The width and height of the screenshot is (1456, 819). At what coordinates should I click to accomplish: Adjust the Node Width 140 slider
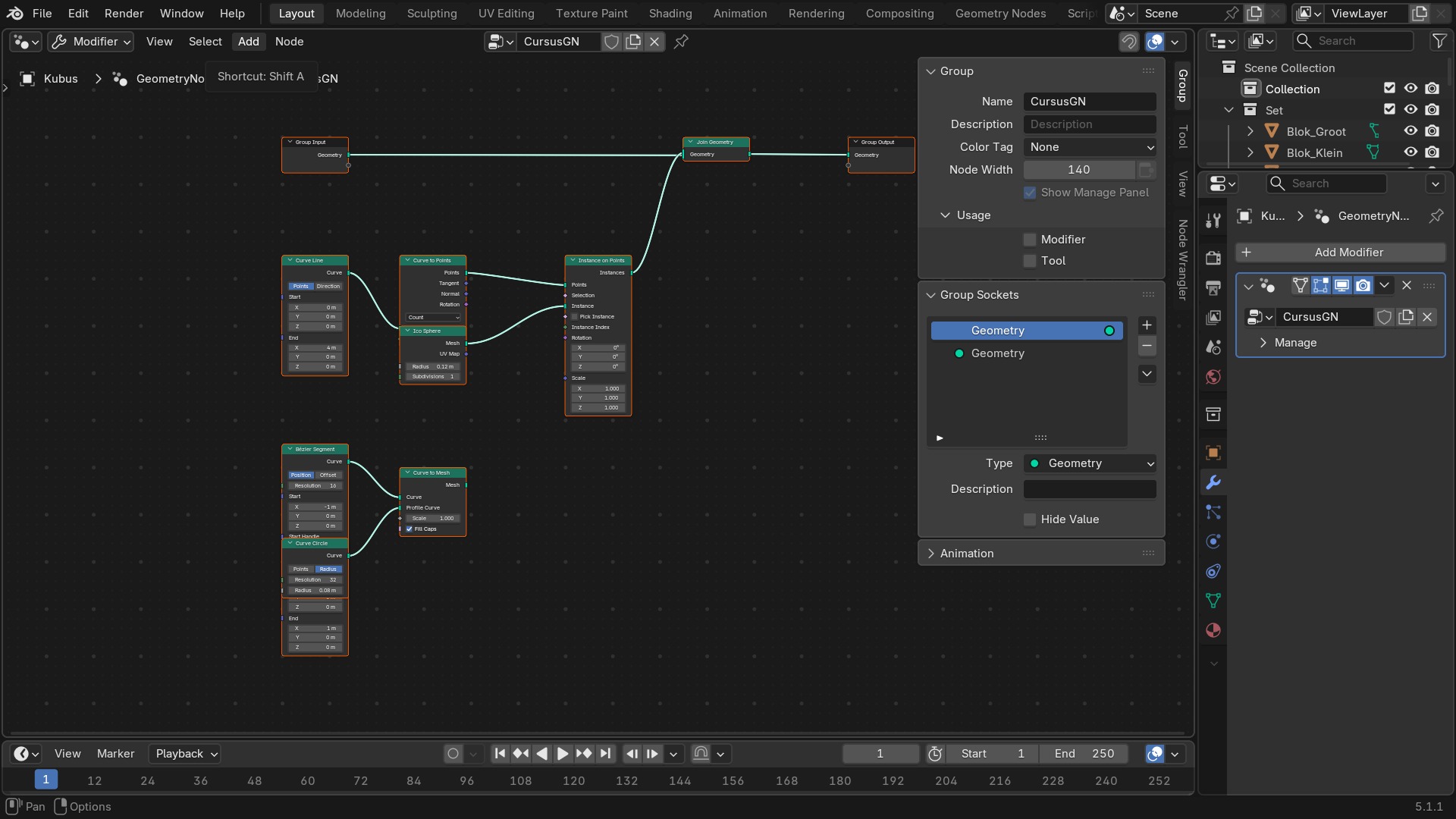[x=1078, y=170]
